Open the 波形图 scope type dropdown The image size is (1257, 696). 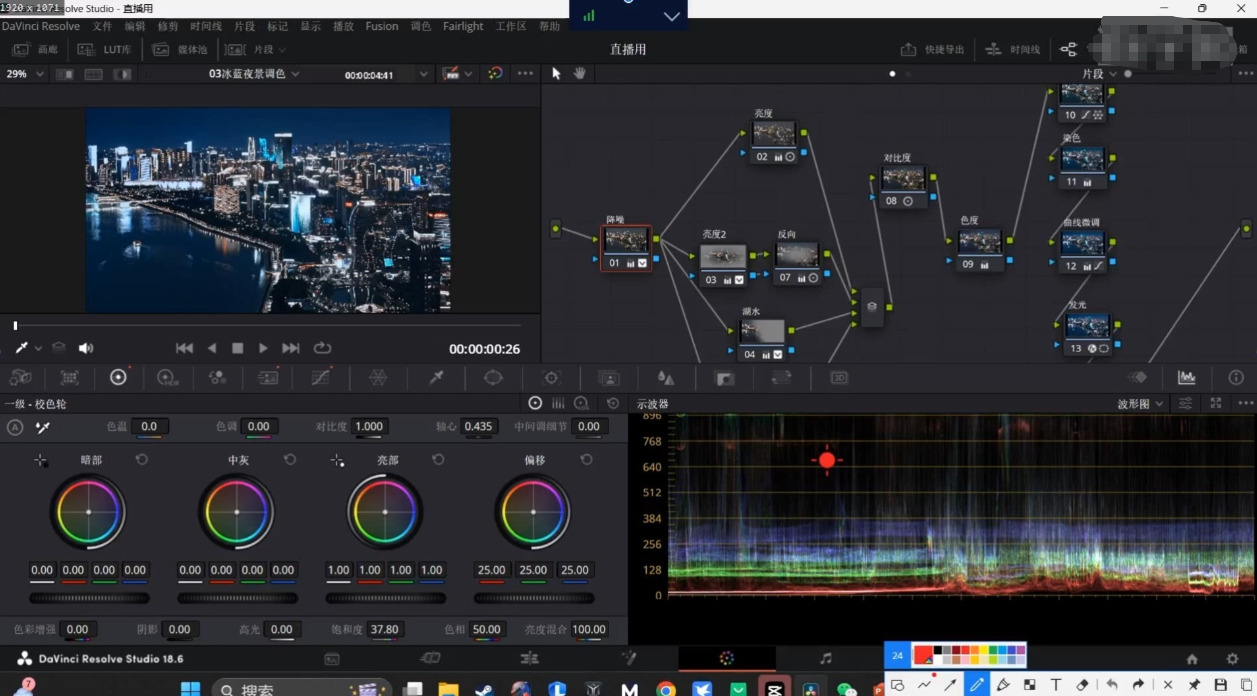pos(1140,404)
